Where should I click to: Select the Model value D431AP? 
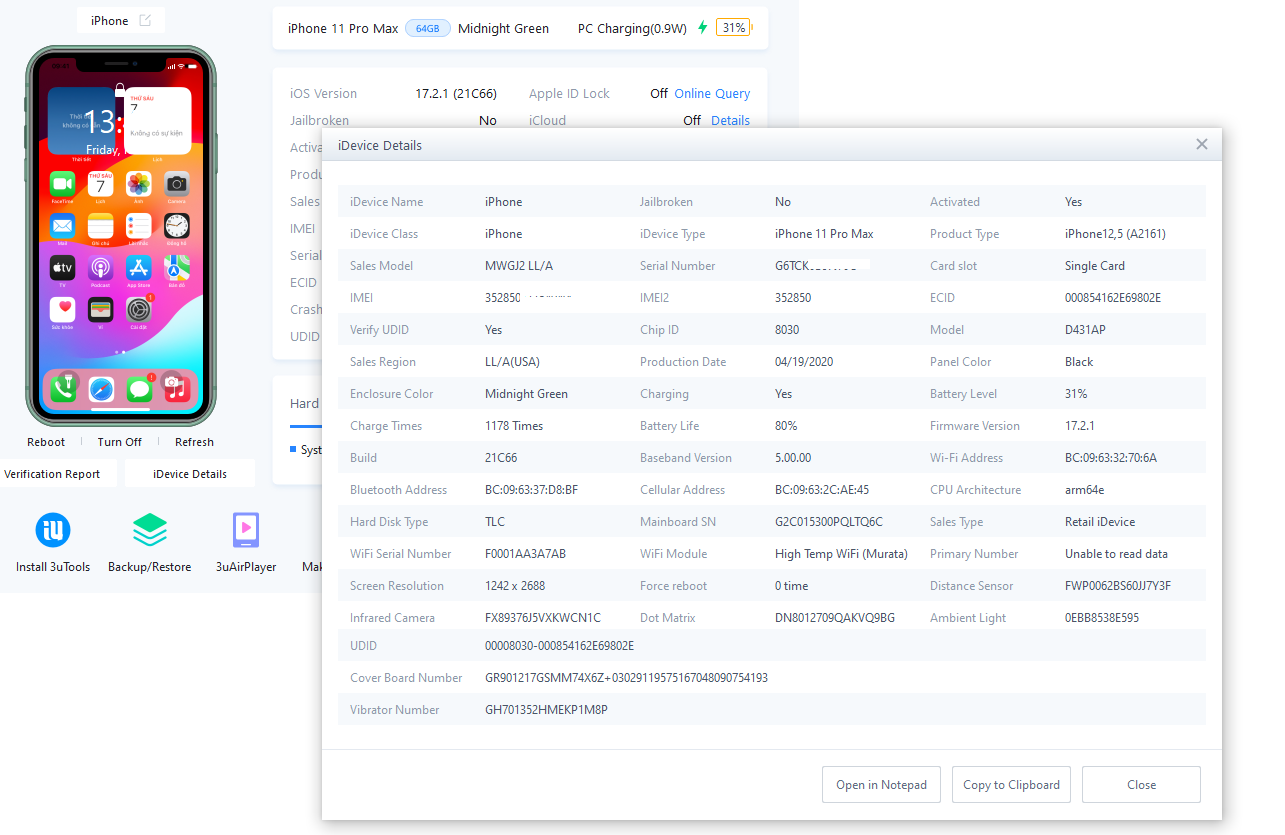pyautogui.click(x=1085, y=330)
